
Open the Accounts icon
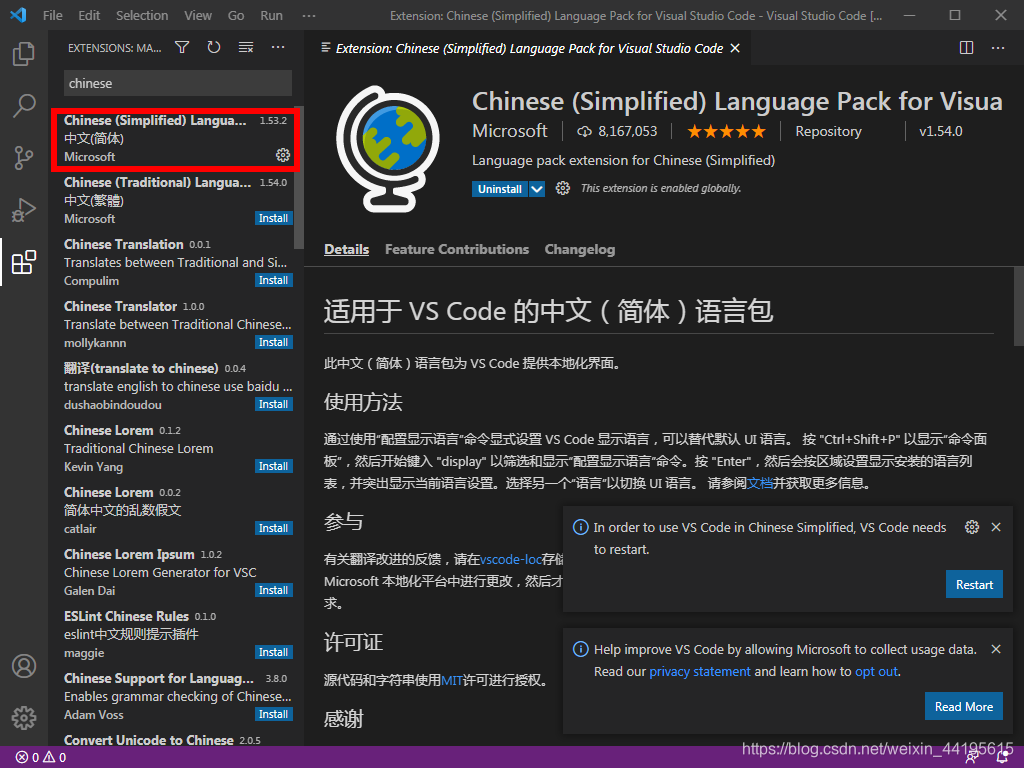coord(24,666)
